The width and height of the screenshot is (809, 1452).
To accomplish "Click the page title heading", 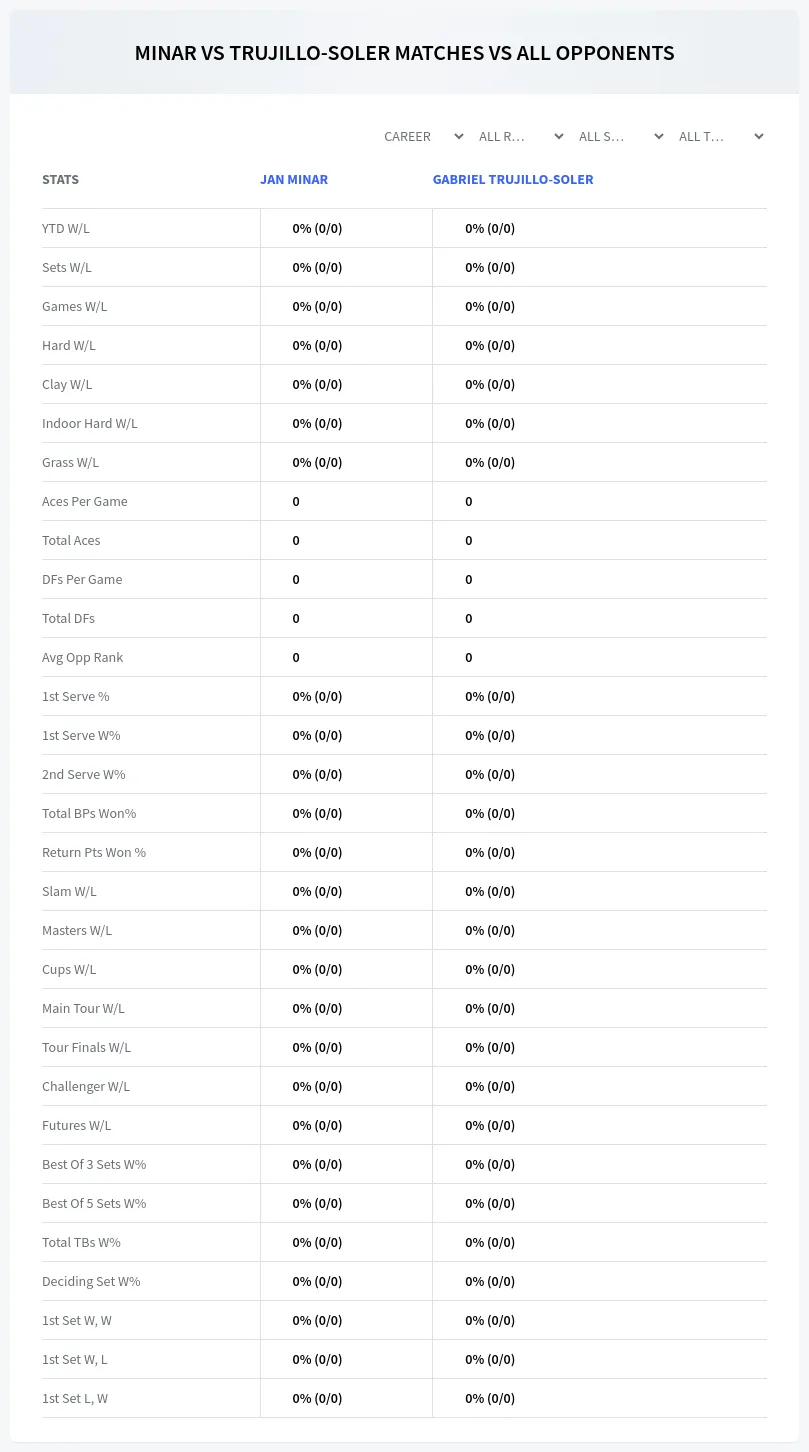I will pyautogui.click(x=404, y=53).
